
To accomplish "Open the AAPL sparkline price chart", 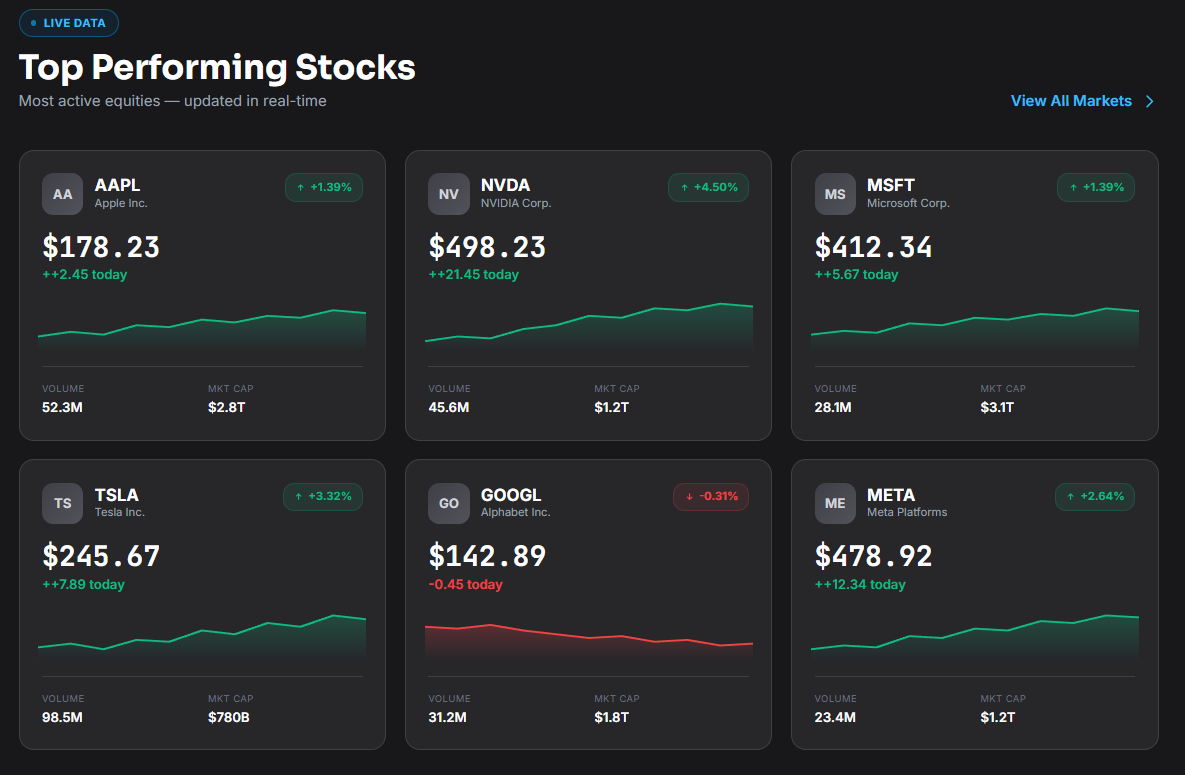I will click(x=202, y=328).
